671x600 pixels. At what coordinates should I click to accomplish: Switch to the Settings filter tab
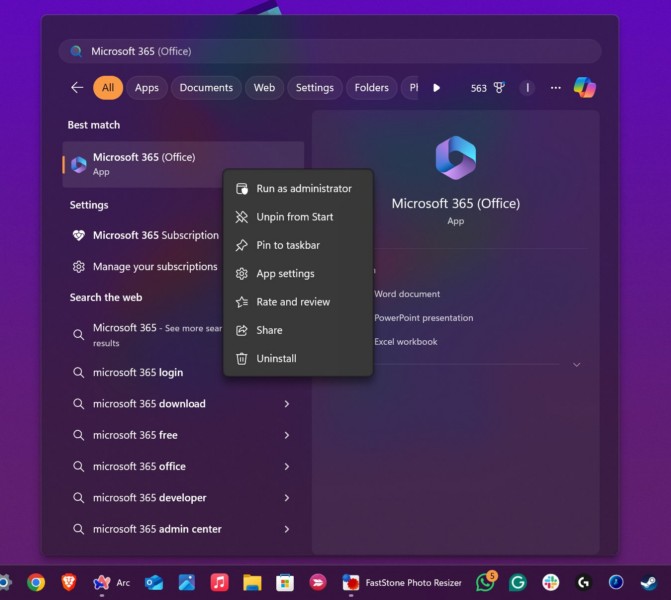pos(315,88)
